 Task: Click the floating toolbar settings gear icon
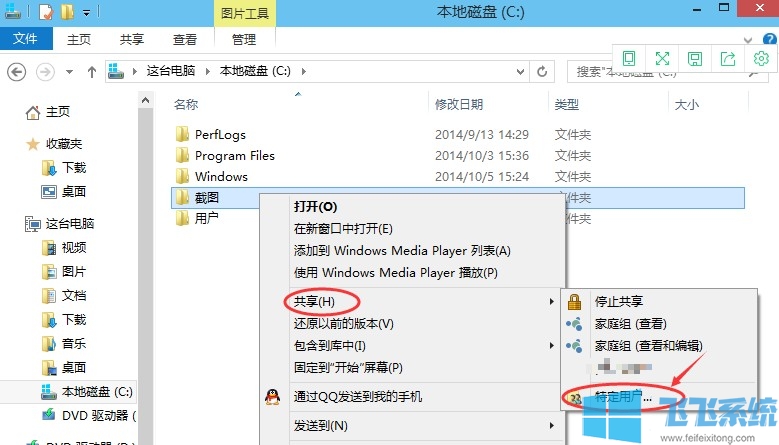(761, 59)
